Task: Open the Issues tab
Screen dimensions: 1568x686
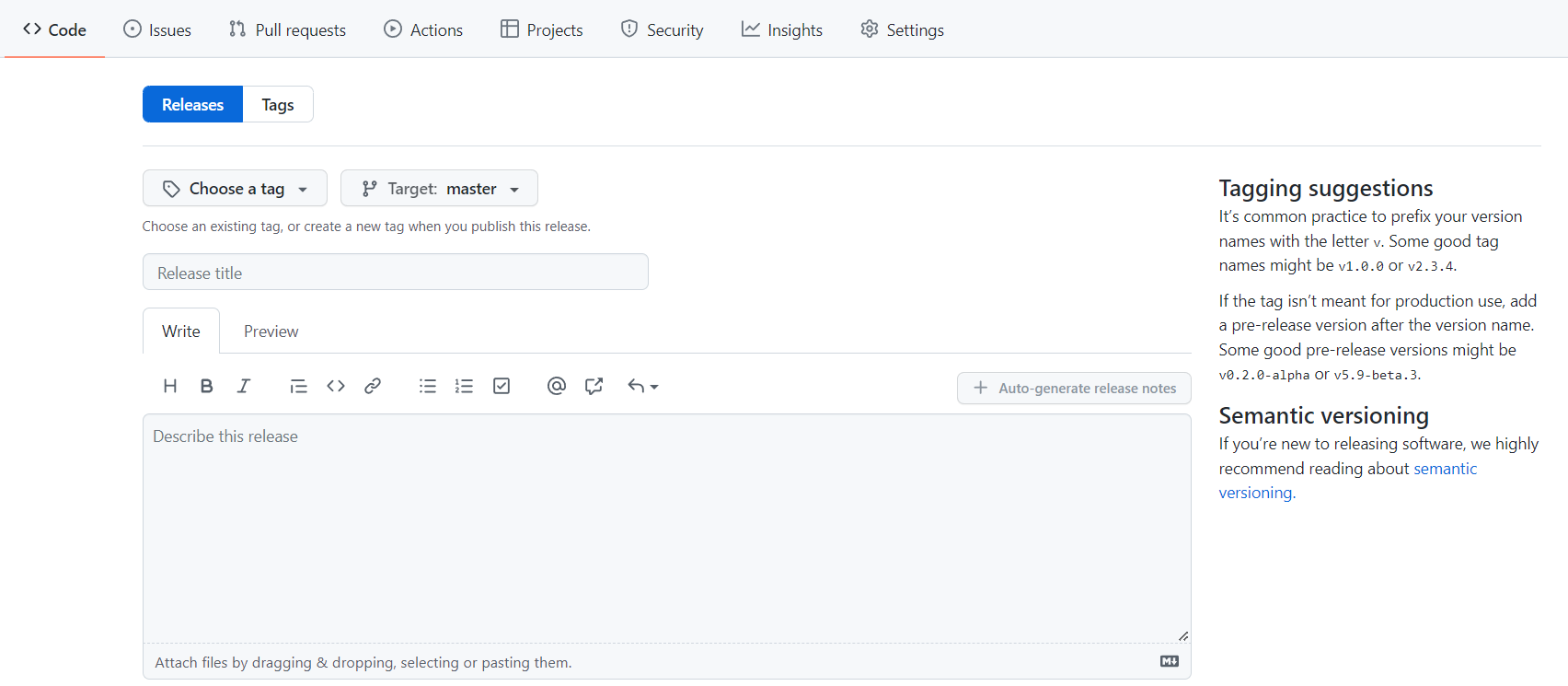Action: pyautogui.click(x=157, y=29)
